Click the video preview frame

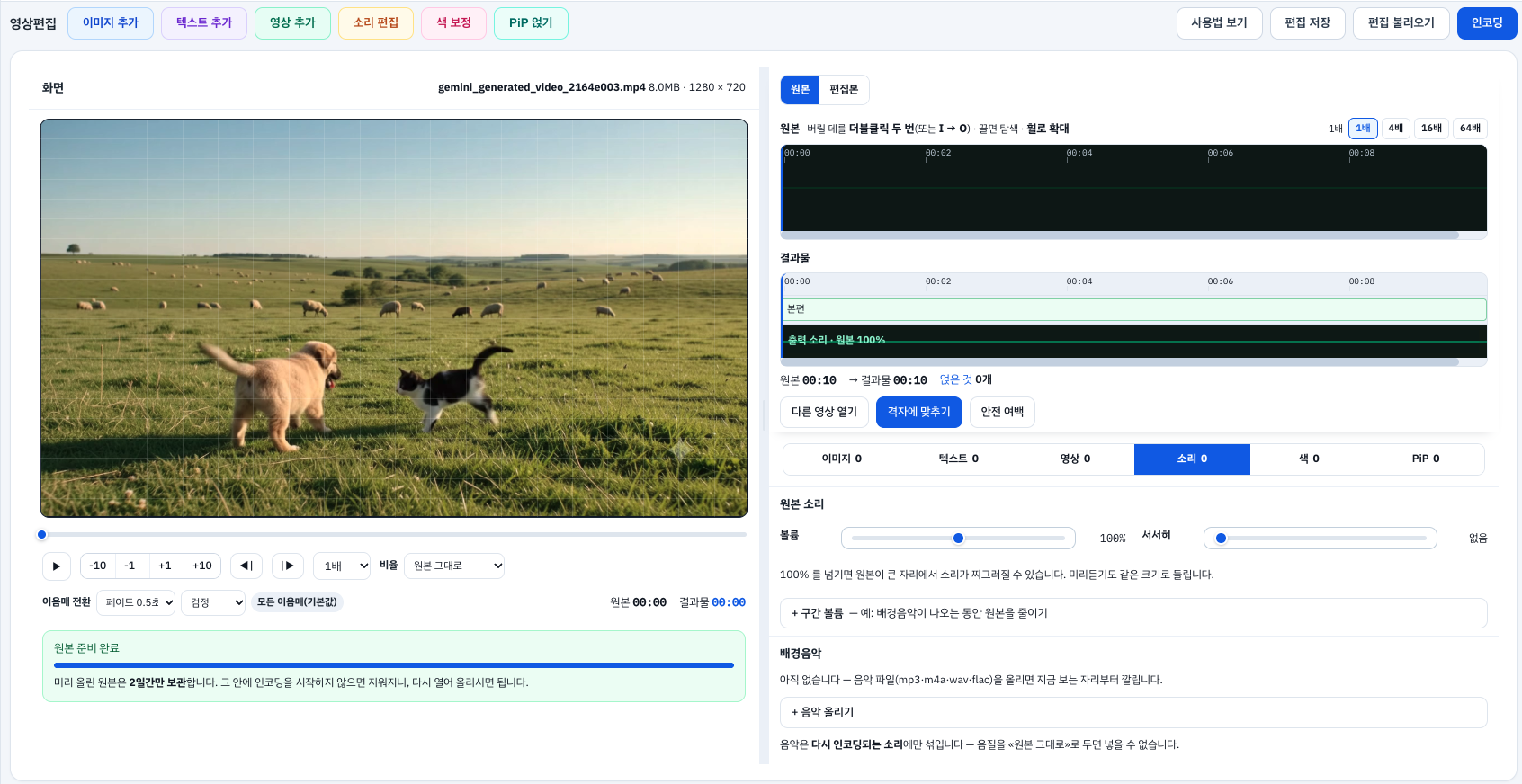tap(394, 318)
